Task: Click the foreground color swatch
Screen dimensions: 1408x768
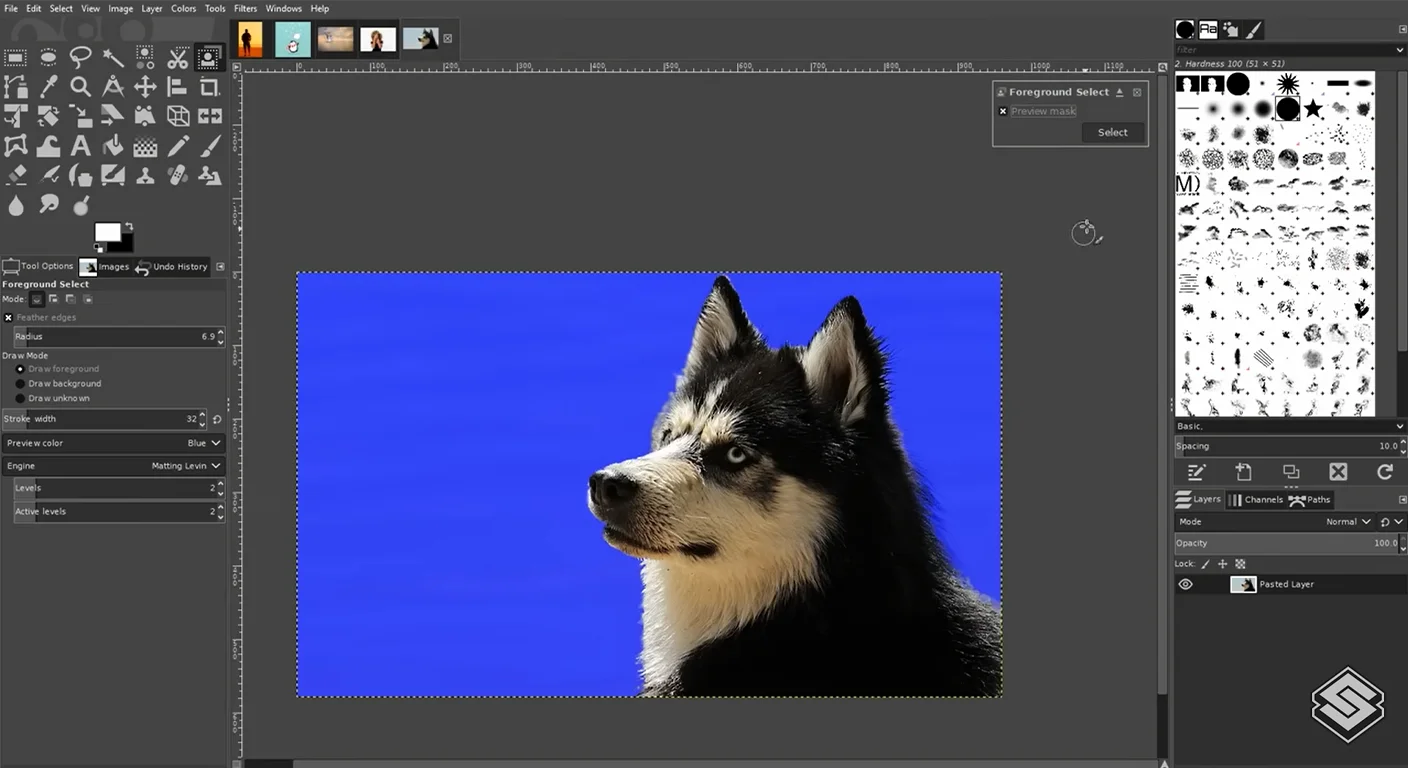Action: (107, 232)
